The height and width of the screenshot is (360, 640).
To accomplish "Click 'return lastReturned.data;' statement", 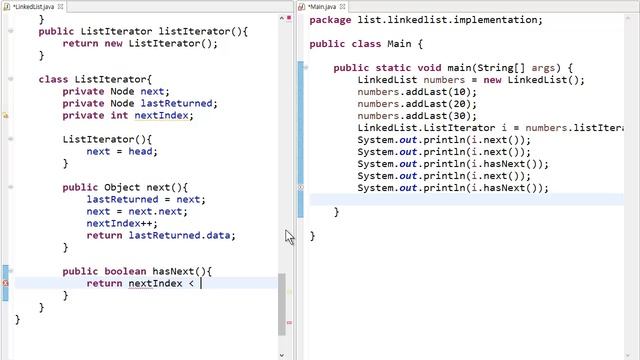I will click(161, 236).
